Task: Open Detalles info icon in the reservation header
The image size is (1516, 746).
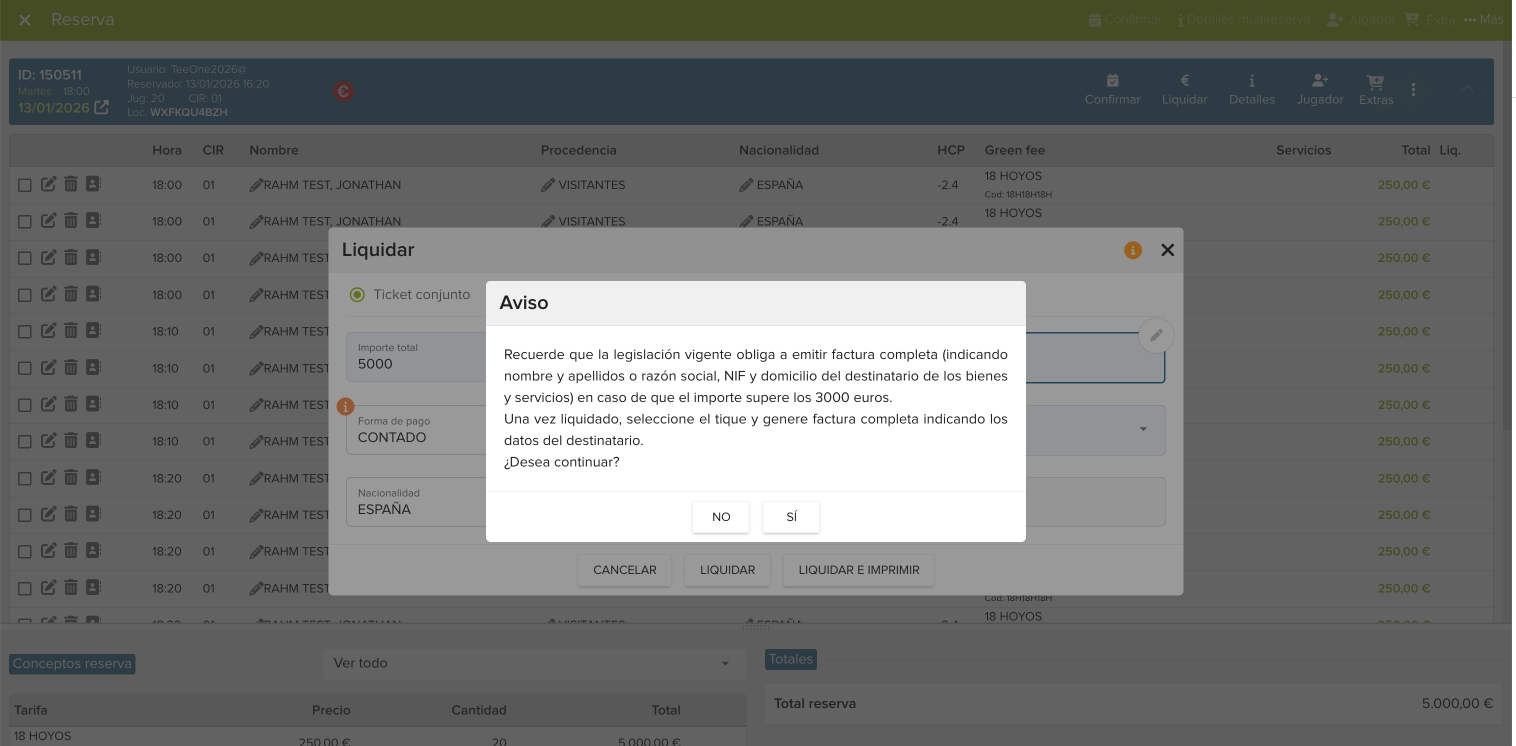Action: pos(1252,81)
